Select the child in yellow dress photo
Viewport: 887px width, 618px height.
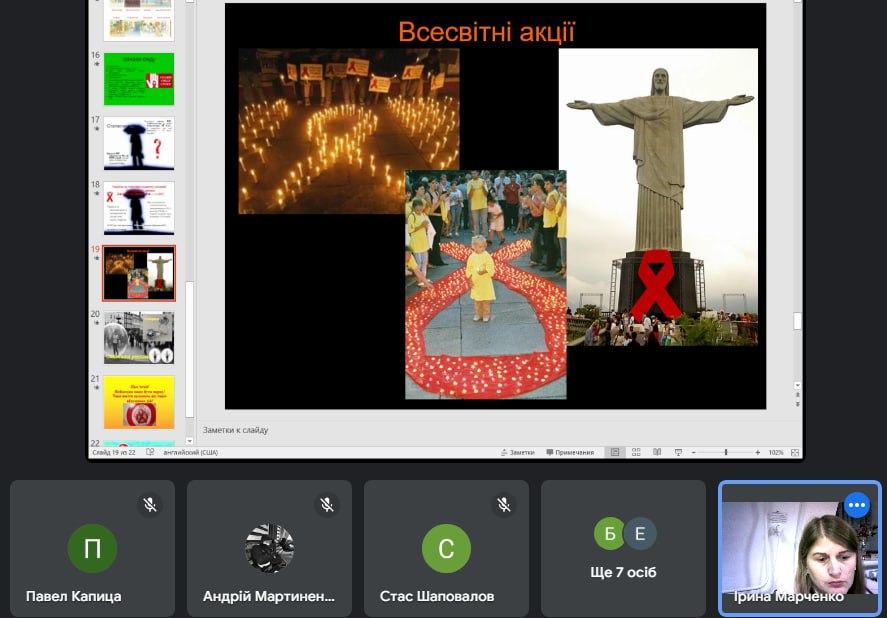click(485, 285)
